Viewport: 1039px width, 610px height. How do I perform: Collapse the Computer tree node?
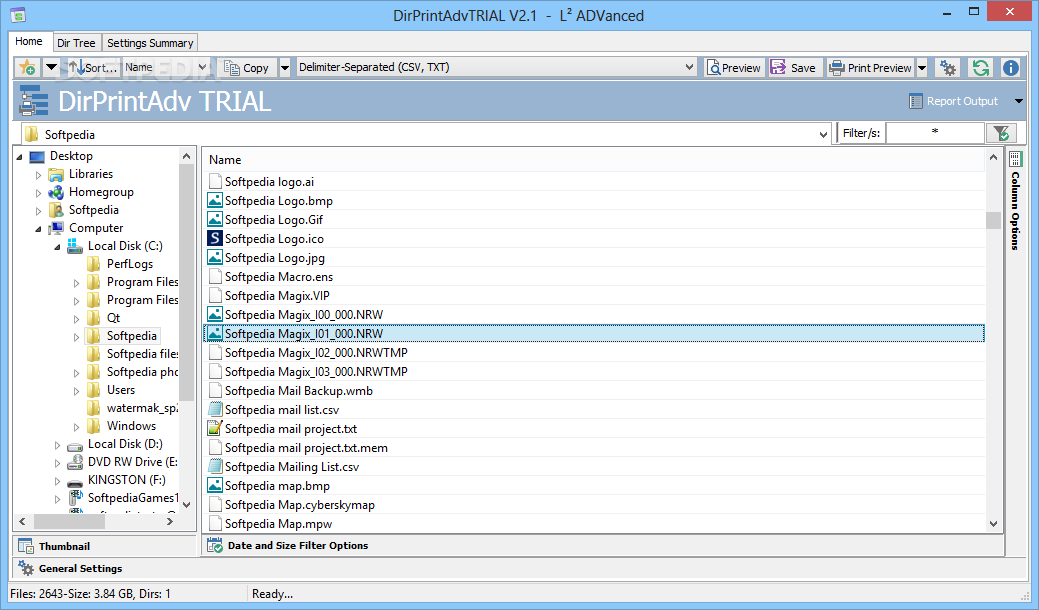(x=38, y=229)
